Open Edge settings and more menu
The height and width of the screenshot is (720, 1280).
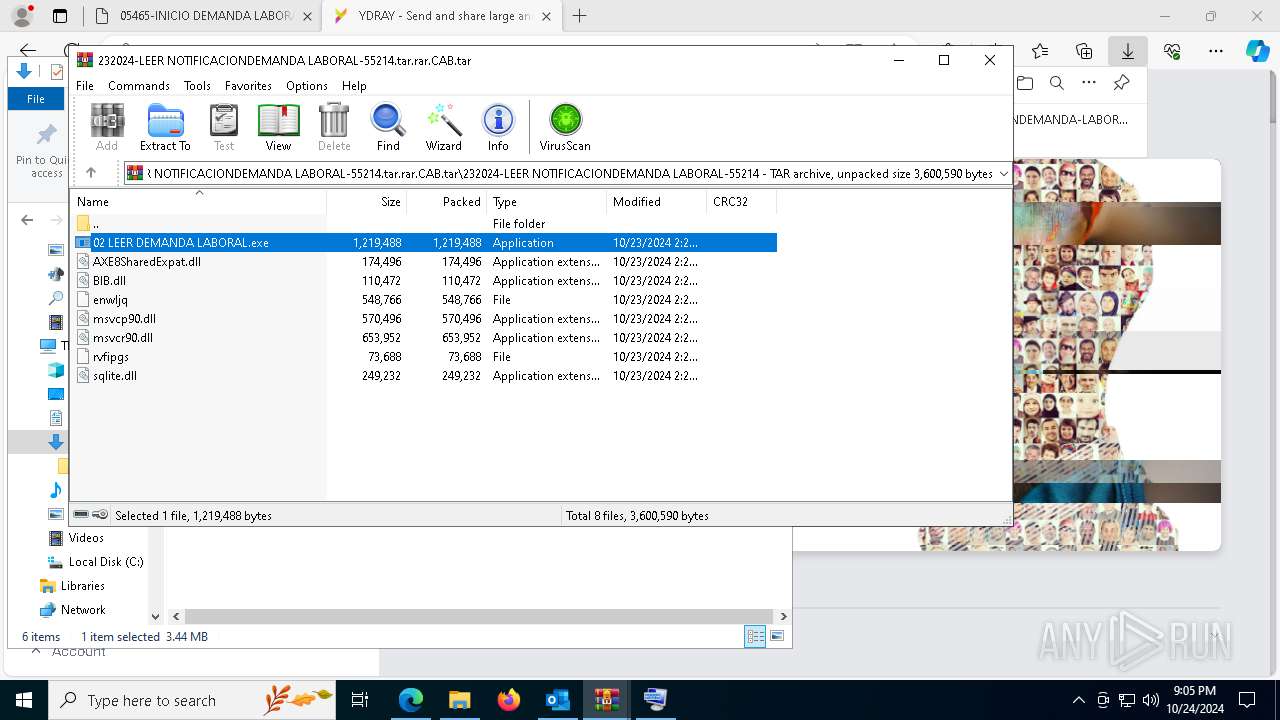[1215, 51]
